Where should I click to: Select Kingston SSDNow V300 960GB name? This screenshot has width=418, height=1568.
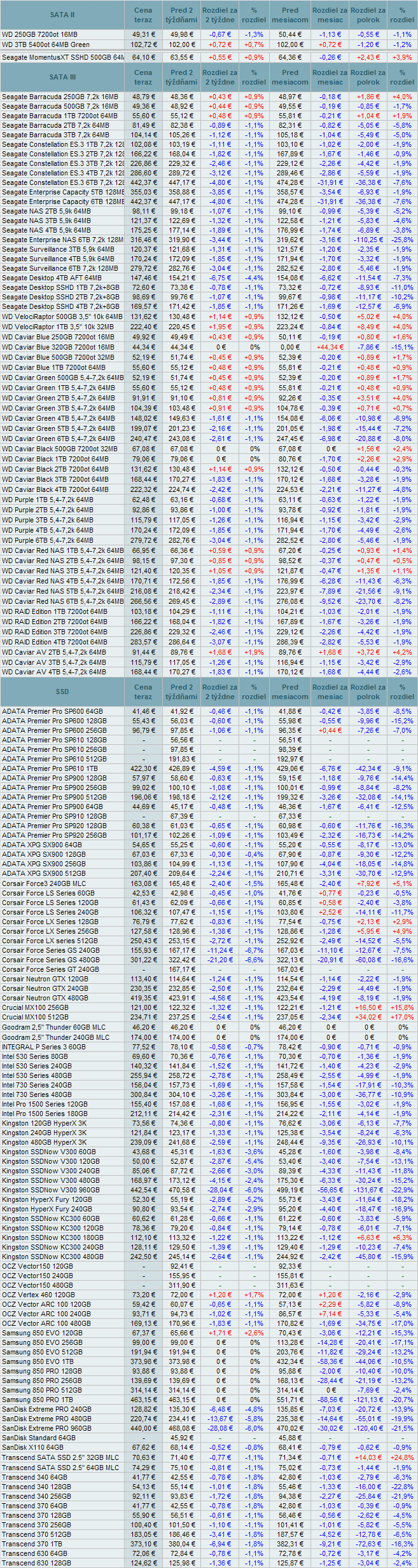pos(51,1190)
